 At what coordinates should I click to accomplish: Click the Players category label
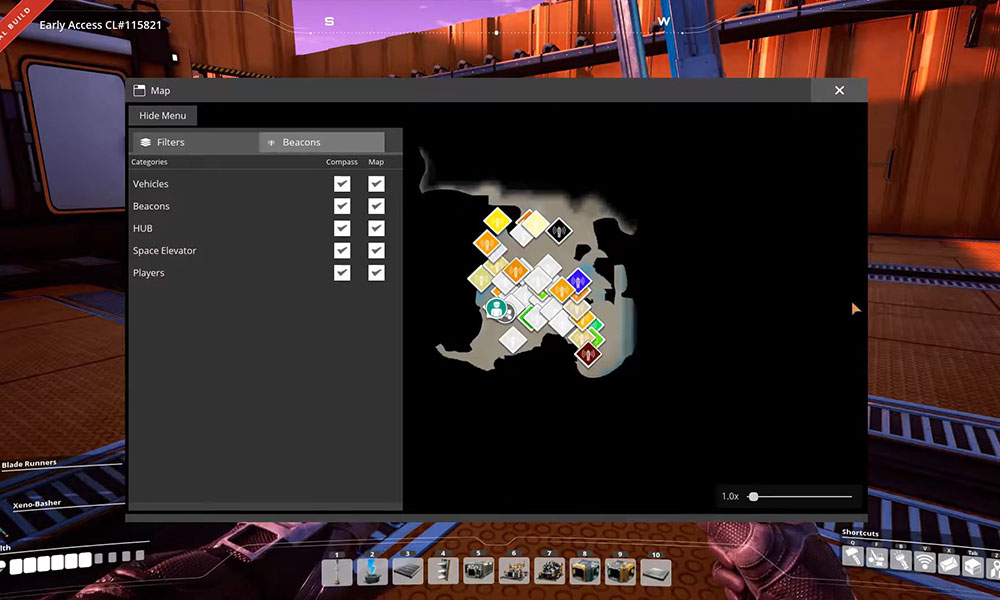(x=149, y=273)
